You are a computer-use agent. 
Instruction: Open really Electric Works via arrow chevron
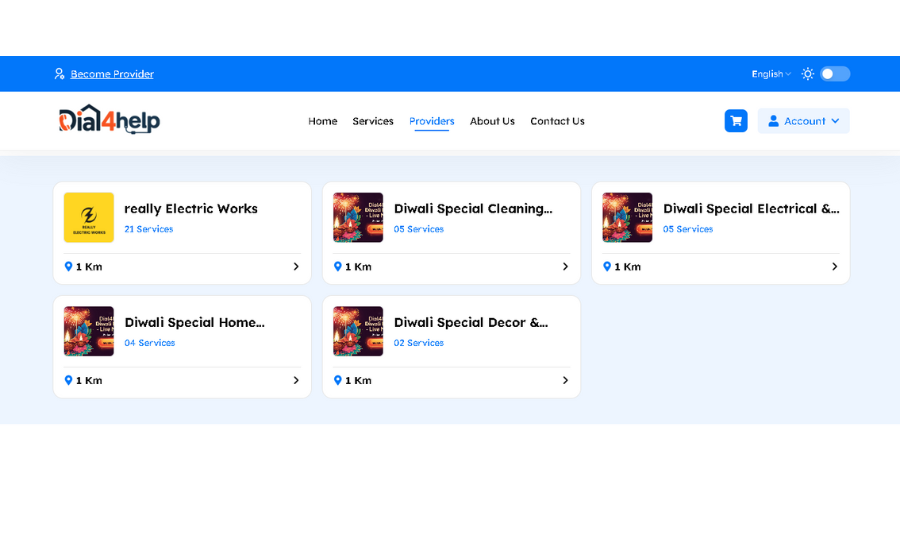(x=296, y=267)
